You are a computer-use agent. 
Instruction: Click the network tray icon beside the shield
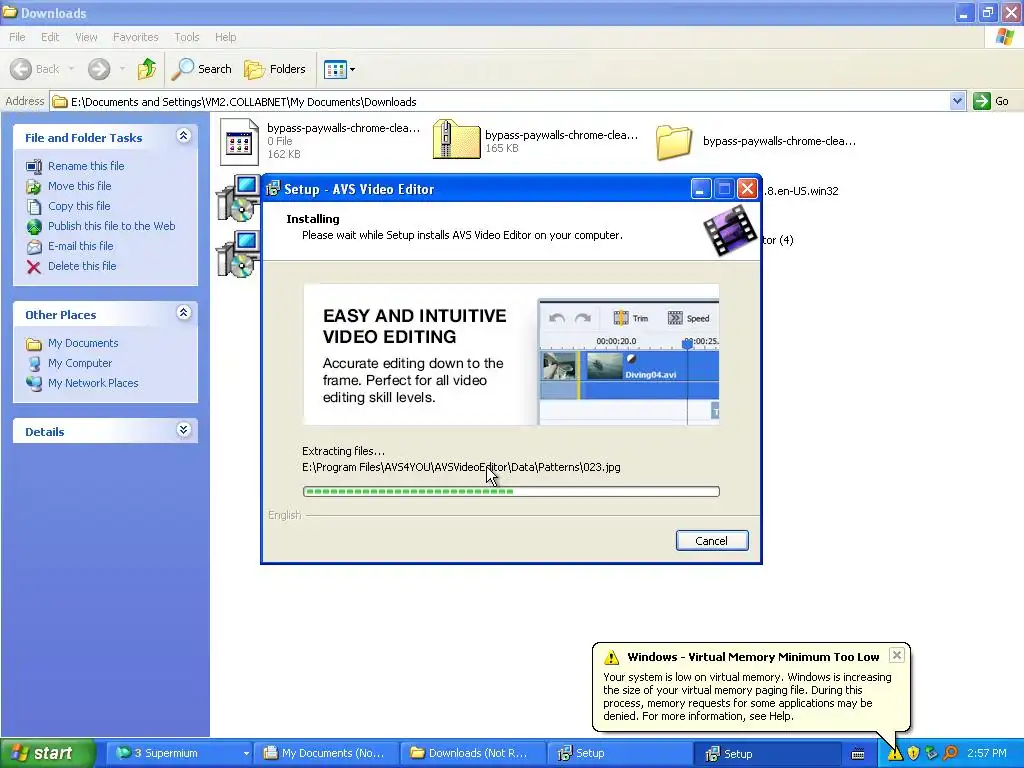[x=932, y=754]
